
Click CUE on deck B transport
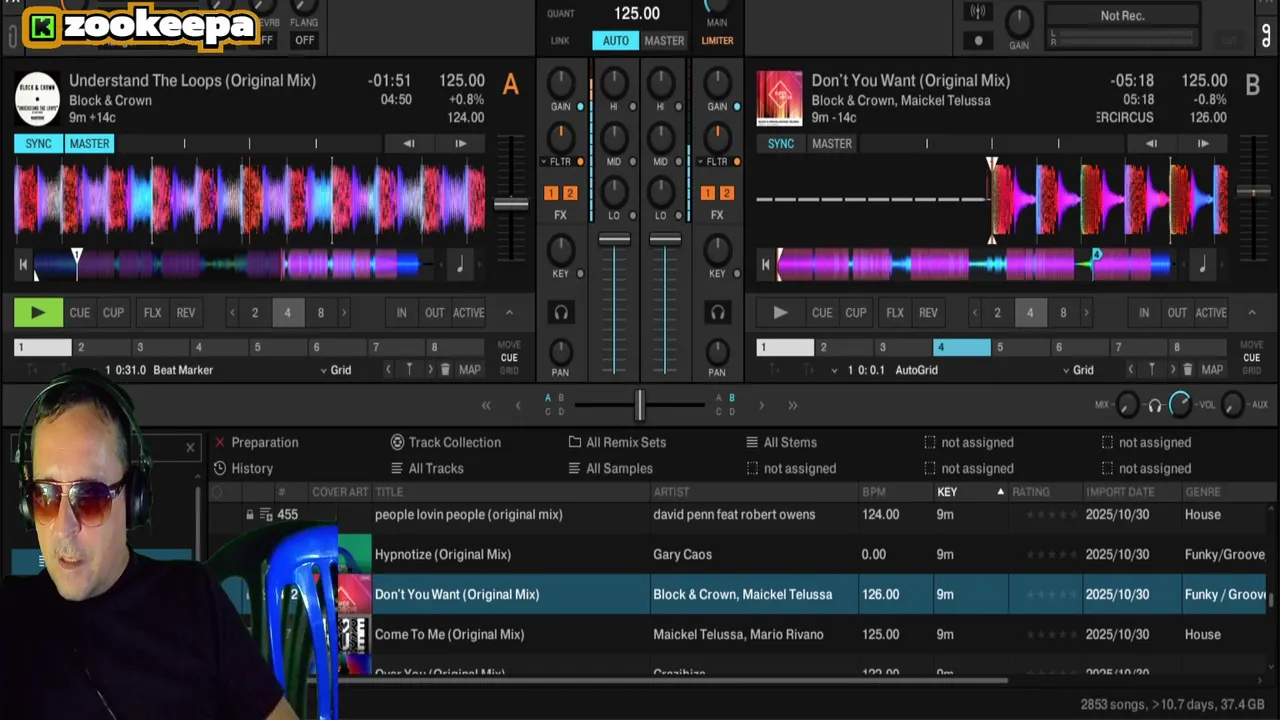(822, 313)
